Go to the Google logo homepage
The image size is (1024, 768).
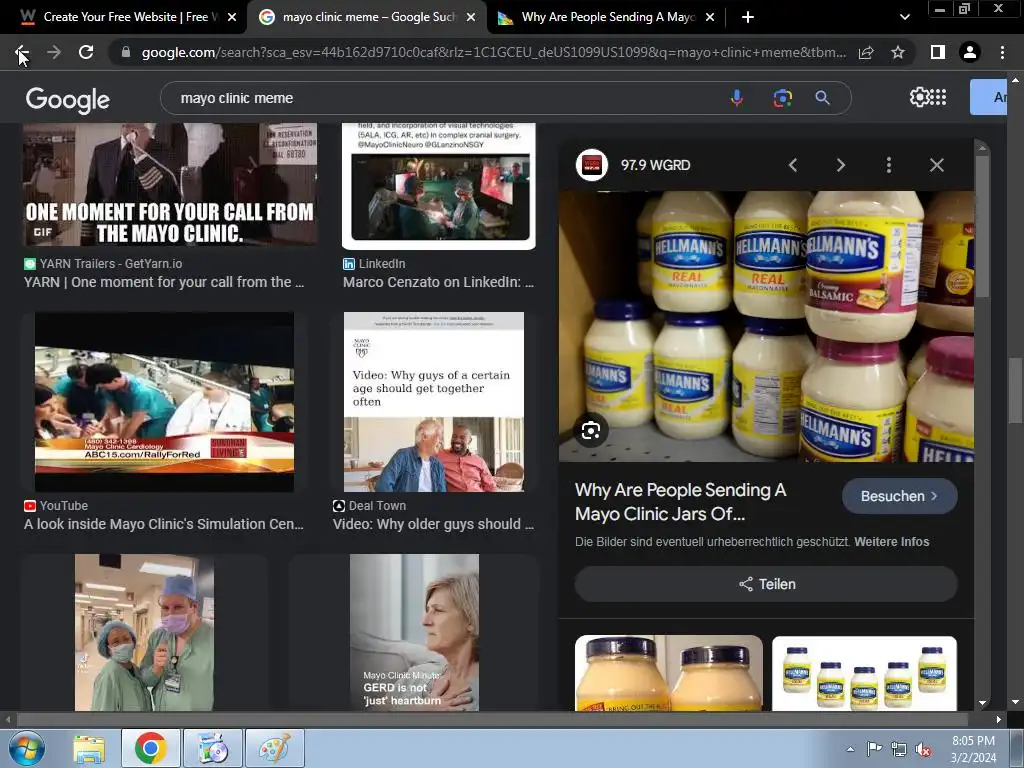(x=68, y=100)
